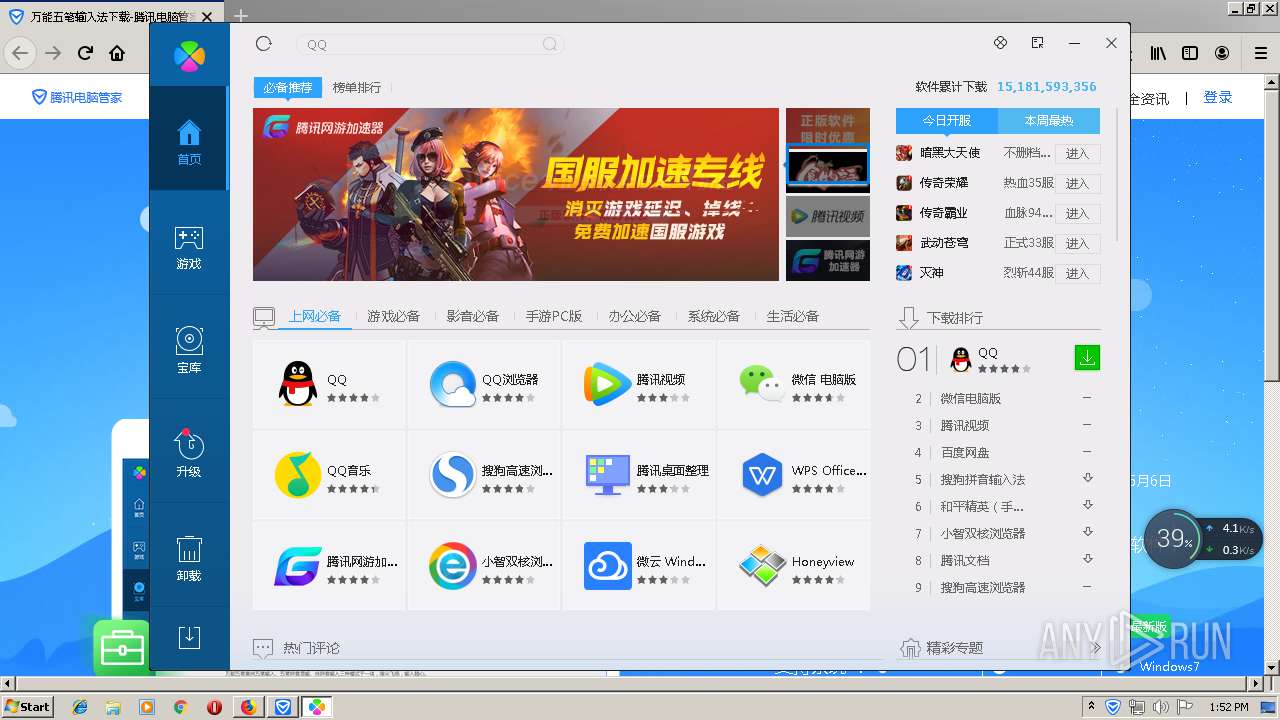Click the 登录 link in browser page
The image size is (1280, 720).
tap(1218, 97)
